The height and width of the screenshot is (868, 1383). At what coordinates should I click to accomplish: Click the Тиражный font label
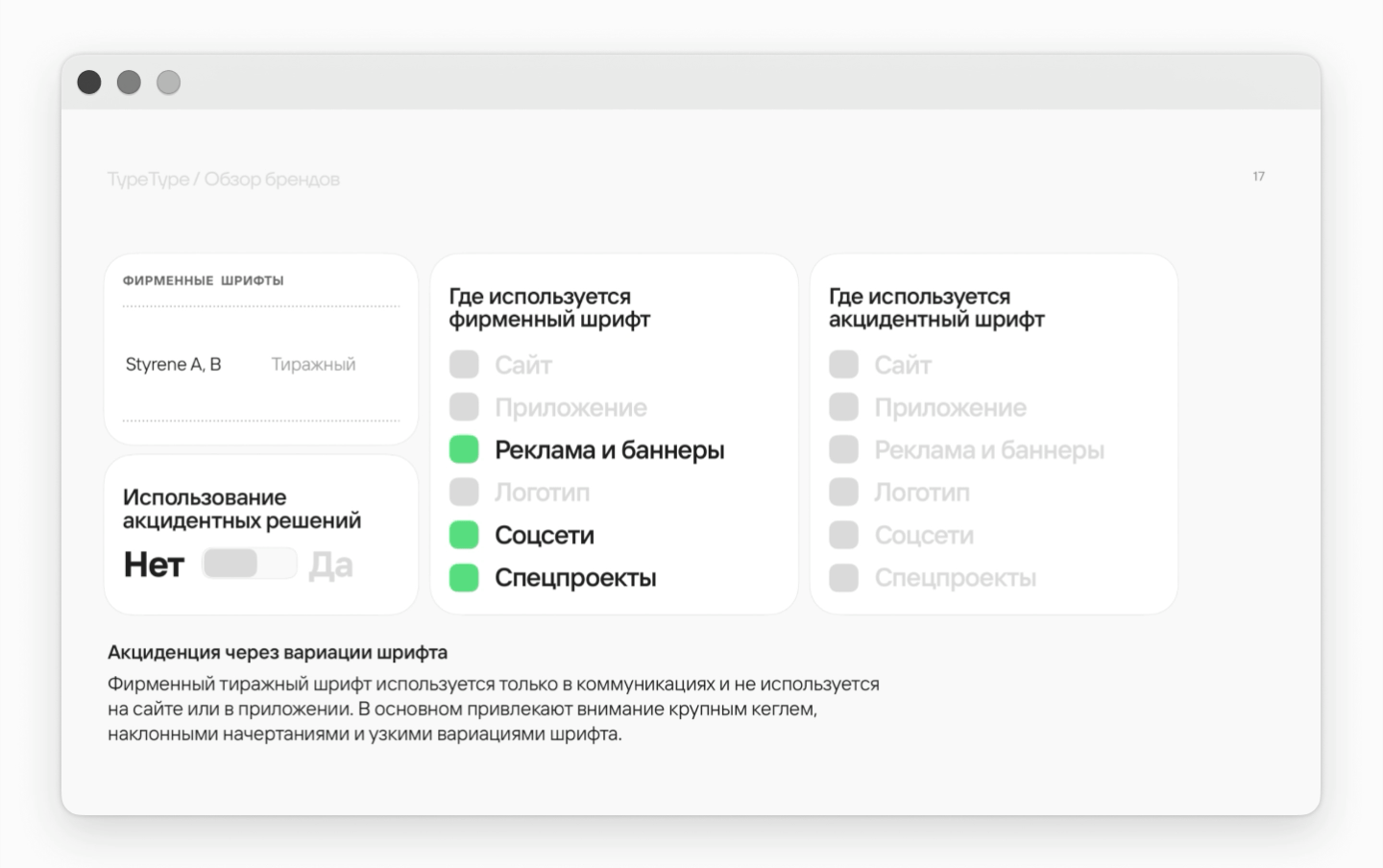point(314,364)
